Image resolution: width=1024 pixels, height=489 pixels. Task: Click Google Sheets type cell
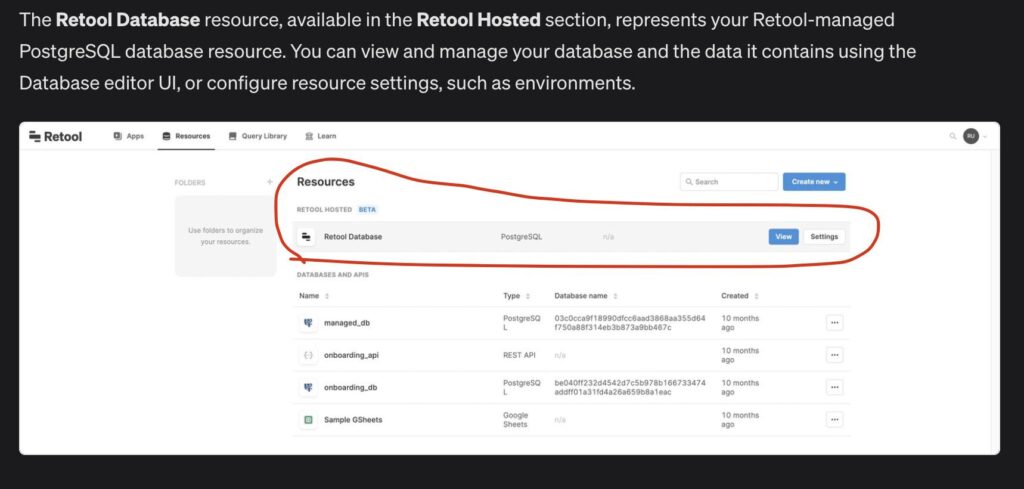pyautogui.click(x=515, y=420)
